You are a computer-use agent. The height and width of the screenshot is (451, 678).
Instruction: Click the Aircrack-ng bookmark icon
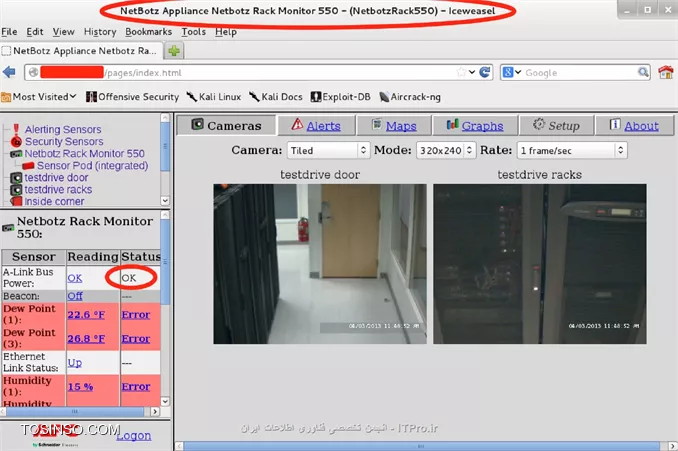384,97
